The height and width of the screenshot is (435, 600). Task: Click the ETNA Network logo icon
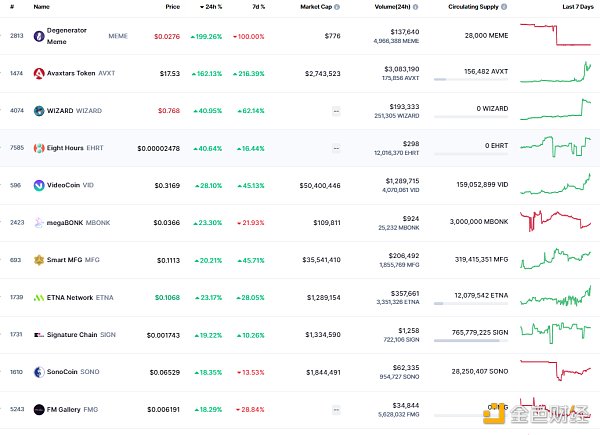click(38, 297)
